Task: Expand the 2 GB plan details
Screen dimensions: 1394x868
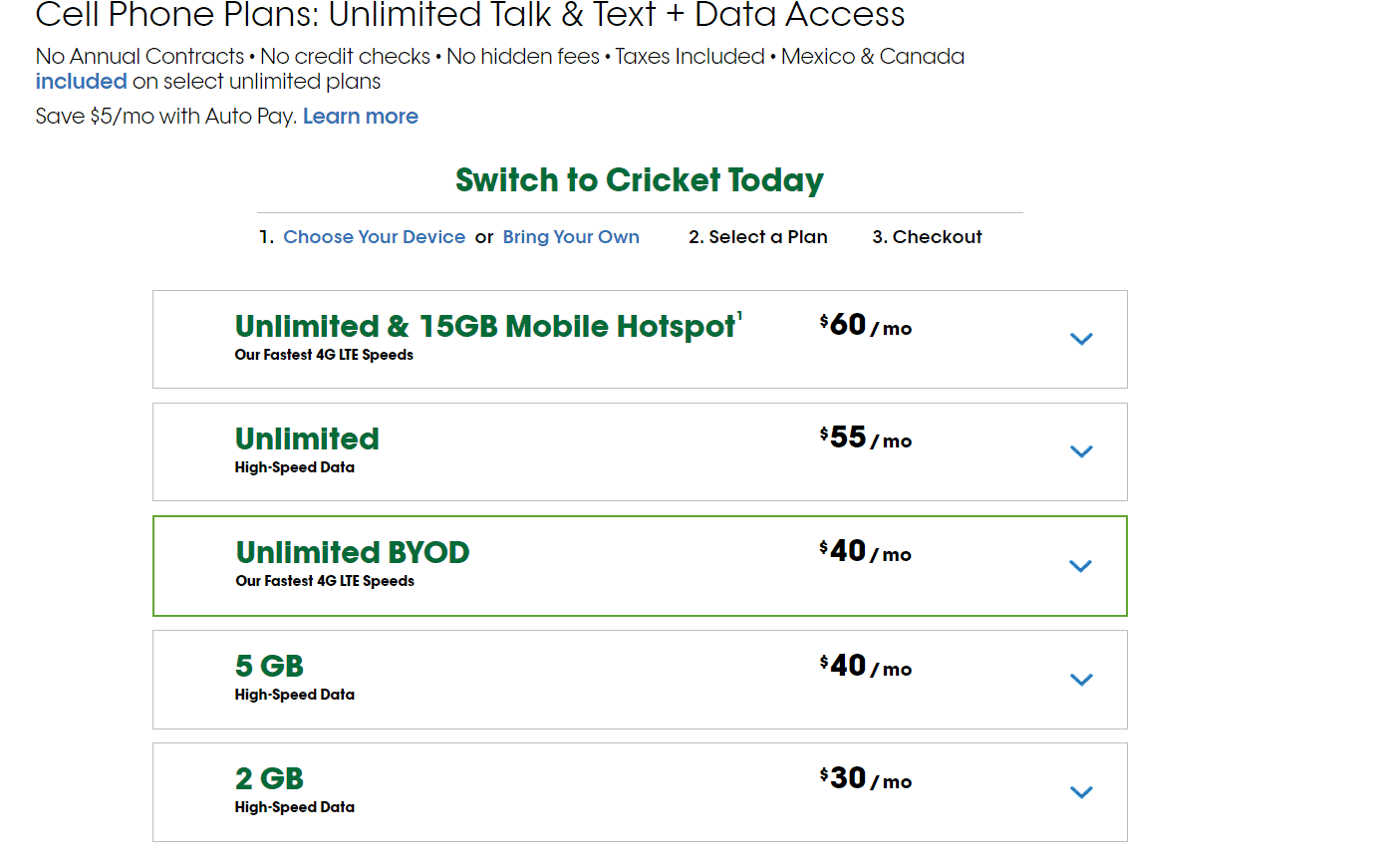Action: tap(1081, 792)
